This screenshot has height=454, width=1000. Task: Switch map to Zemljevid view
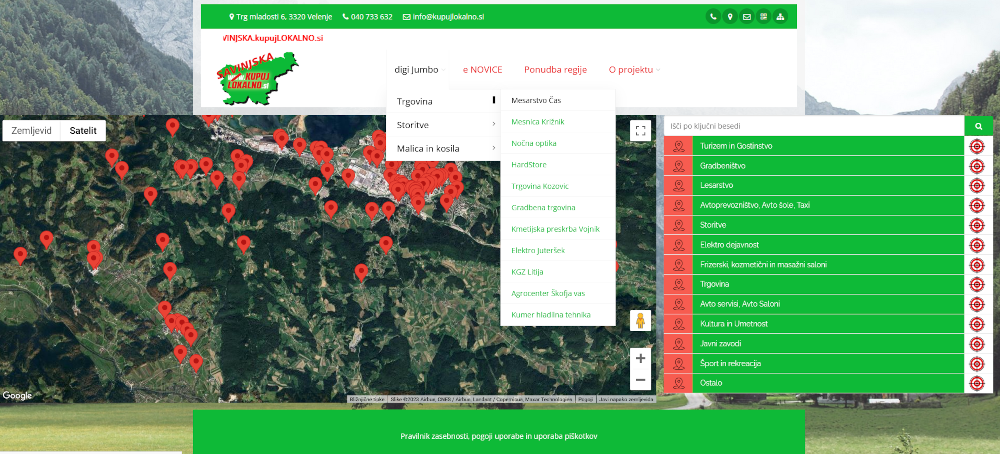coord(32,131)
